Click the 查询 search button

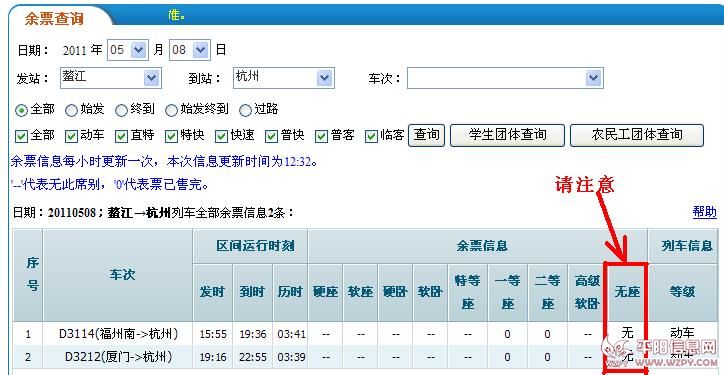[426, 135]
